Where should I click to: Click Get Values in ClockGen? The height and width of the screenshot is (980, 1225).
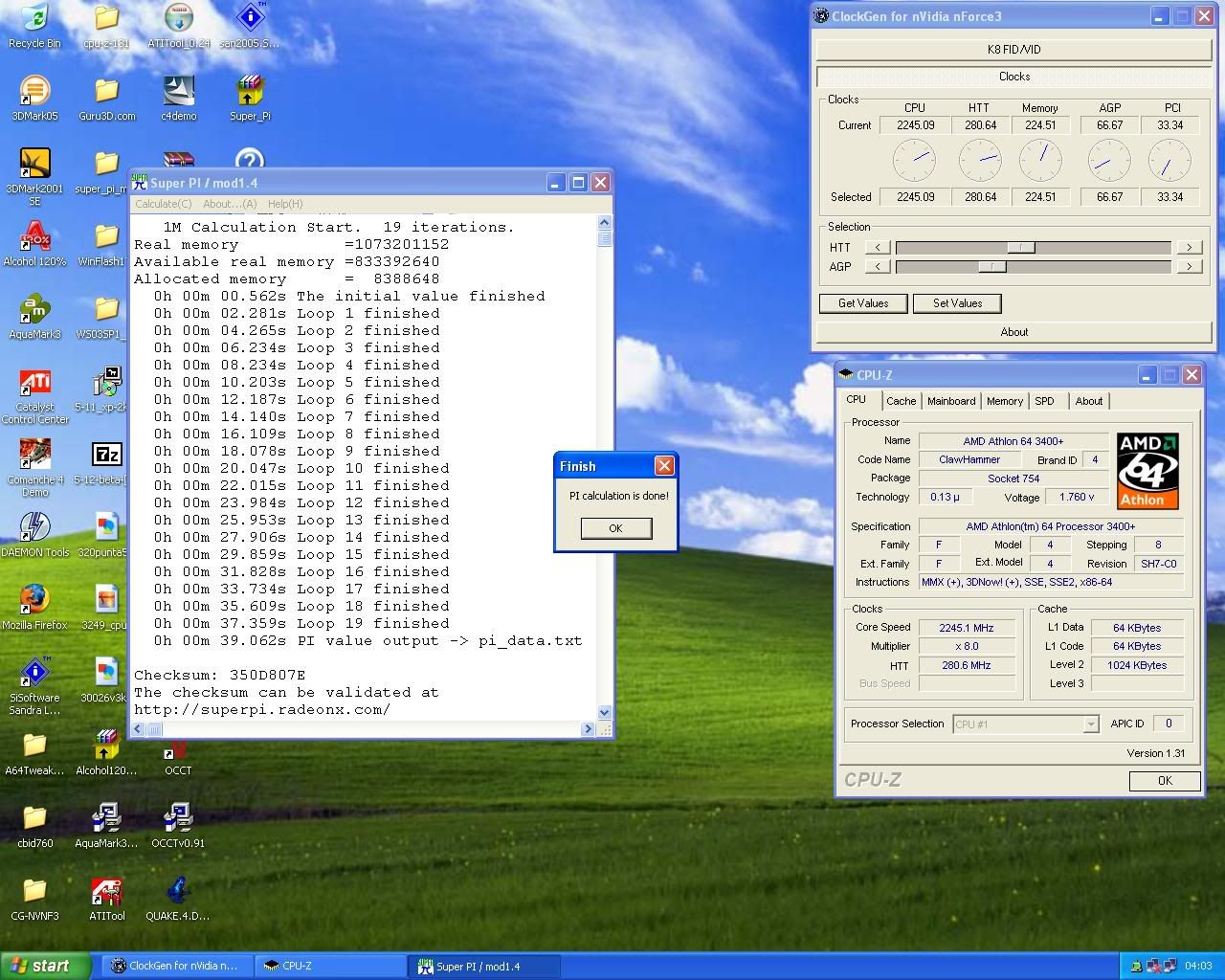pyautogui.click(x=863, y=303)
